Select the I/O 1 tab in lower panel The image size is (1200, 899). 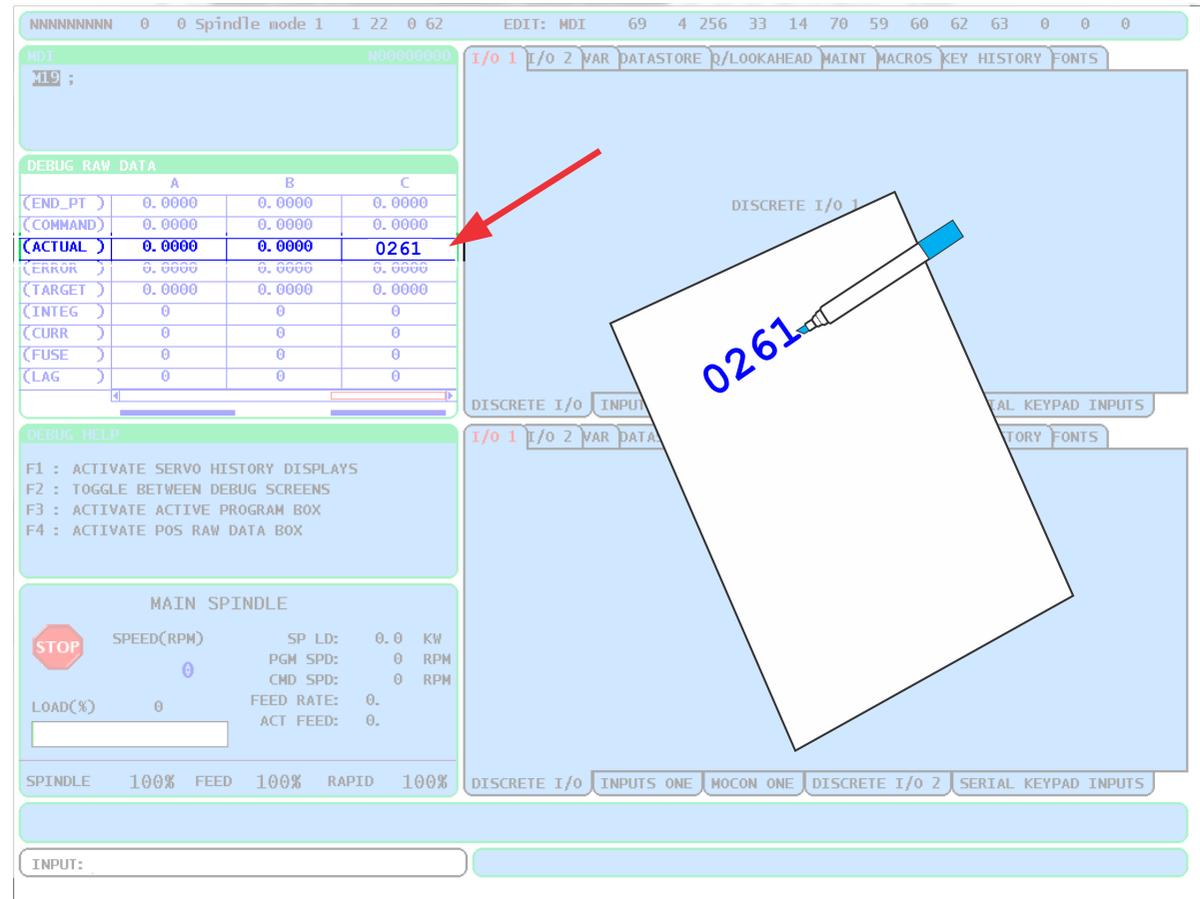495,437
